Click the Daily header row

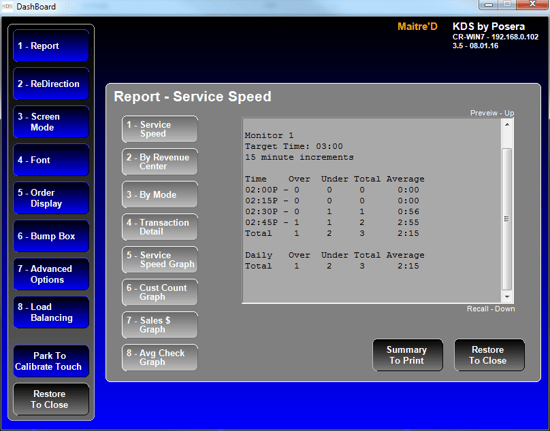pyautogui.click(x=335, y=255)
